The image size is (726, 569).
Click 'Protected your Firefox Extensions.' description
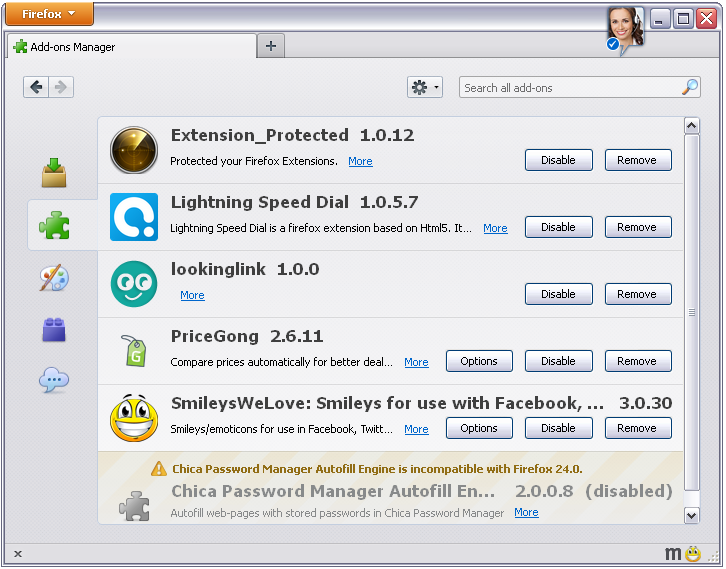coord(254,161)
